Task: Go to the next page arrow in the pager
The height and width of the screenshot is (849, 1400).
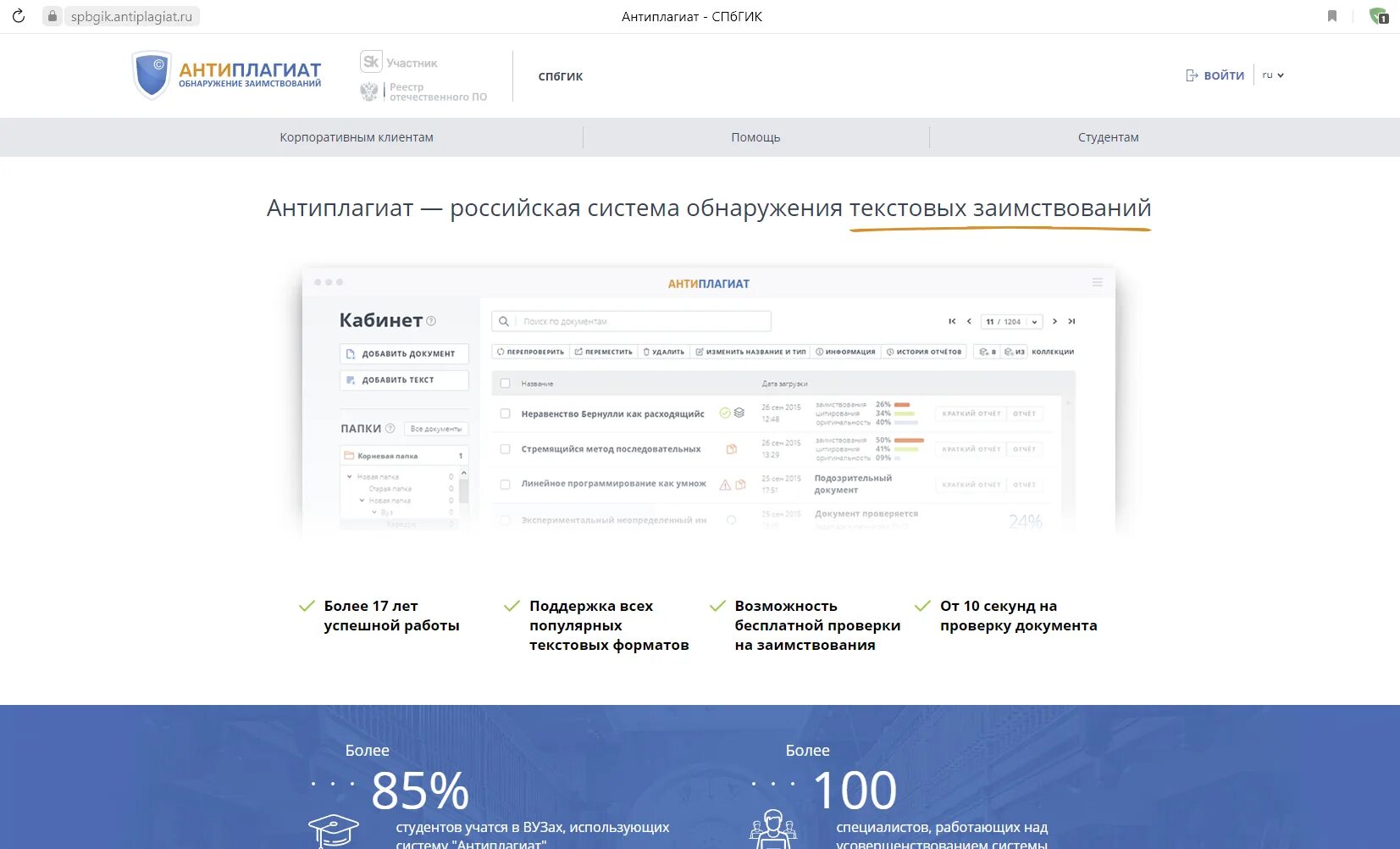Action: tap(1054, 322)
